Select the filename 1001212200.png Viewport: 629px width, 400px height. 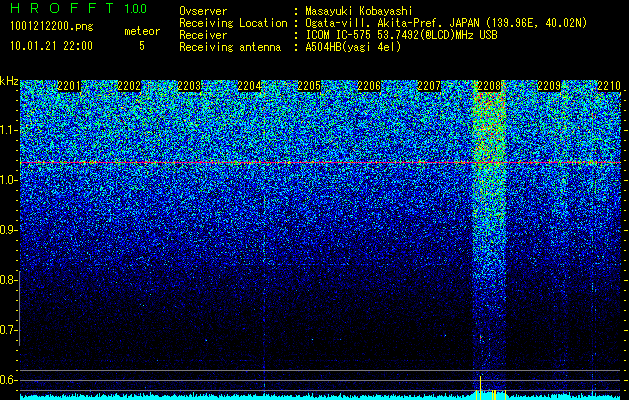(52, 27)
